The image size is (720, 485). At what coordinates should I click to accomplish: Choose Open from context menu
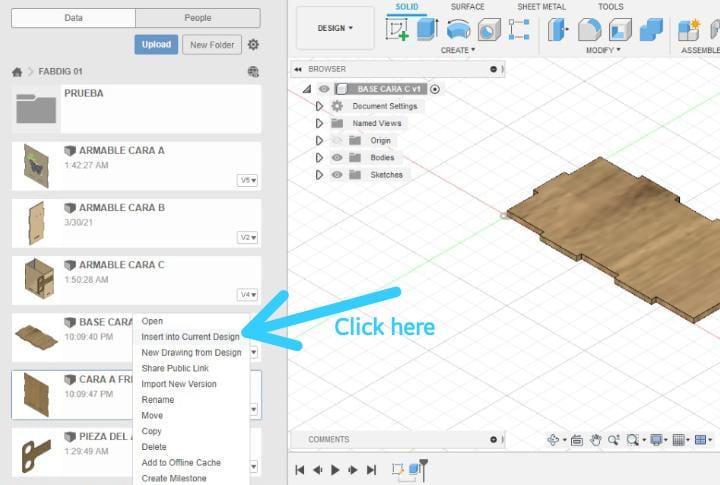(191, 321)
